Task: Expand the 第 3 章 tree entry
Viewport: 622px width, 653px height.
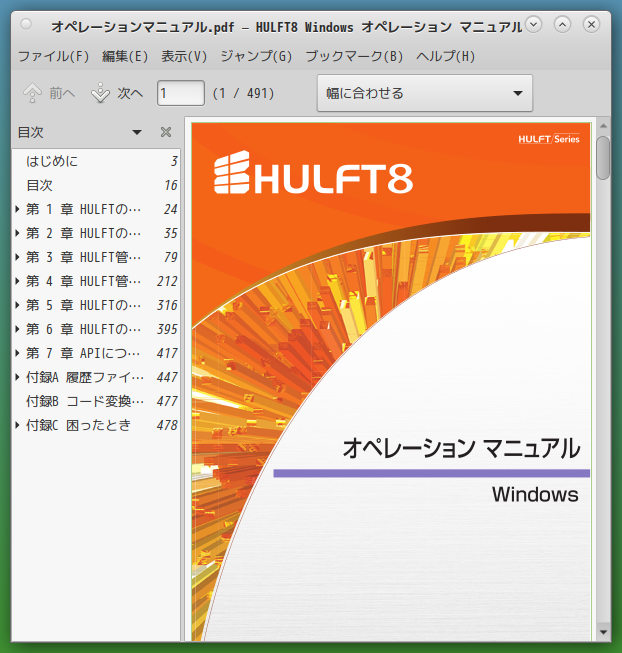Action: [17, 257]
